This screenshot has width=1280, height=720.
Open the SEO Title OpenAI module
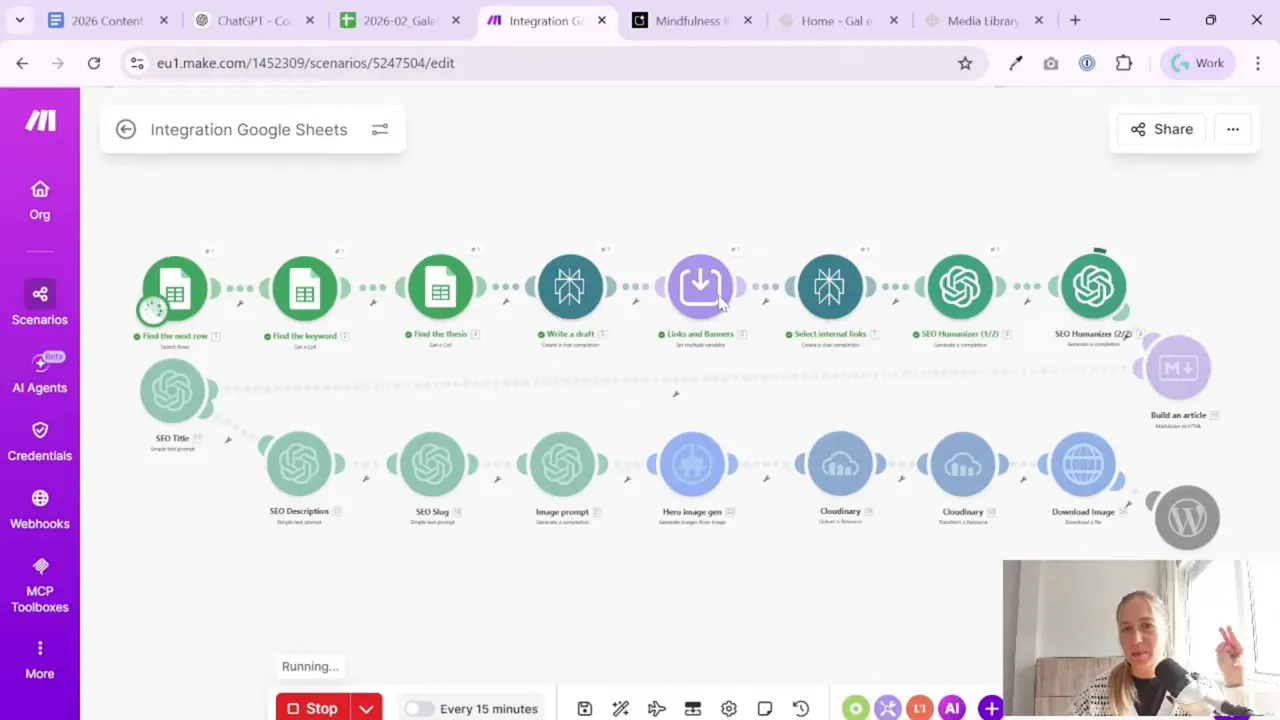click(x=172, y=391)
